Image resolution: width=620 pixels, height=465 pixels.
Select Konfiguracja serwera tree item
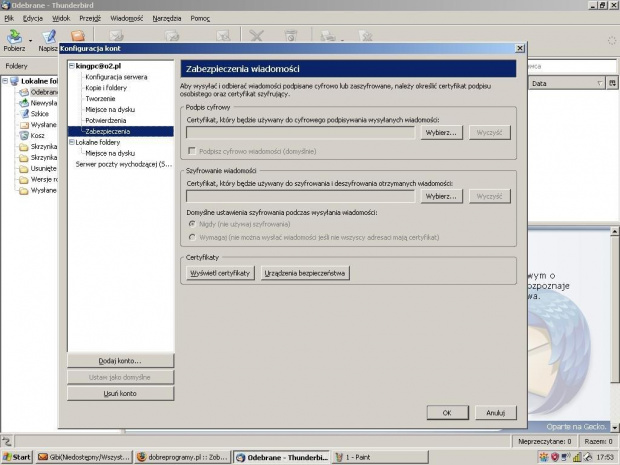[116, 77]
